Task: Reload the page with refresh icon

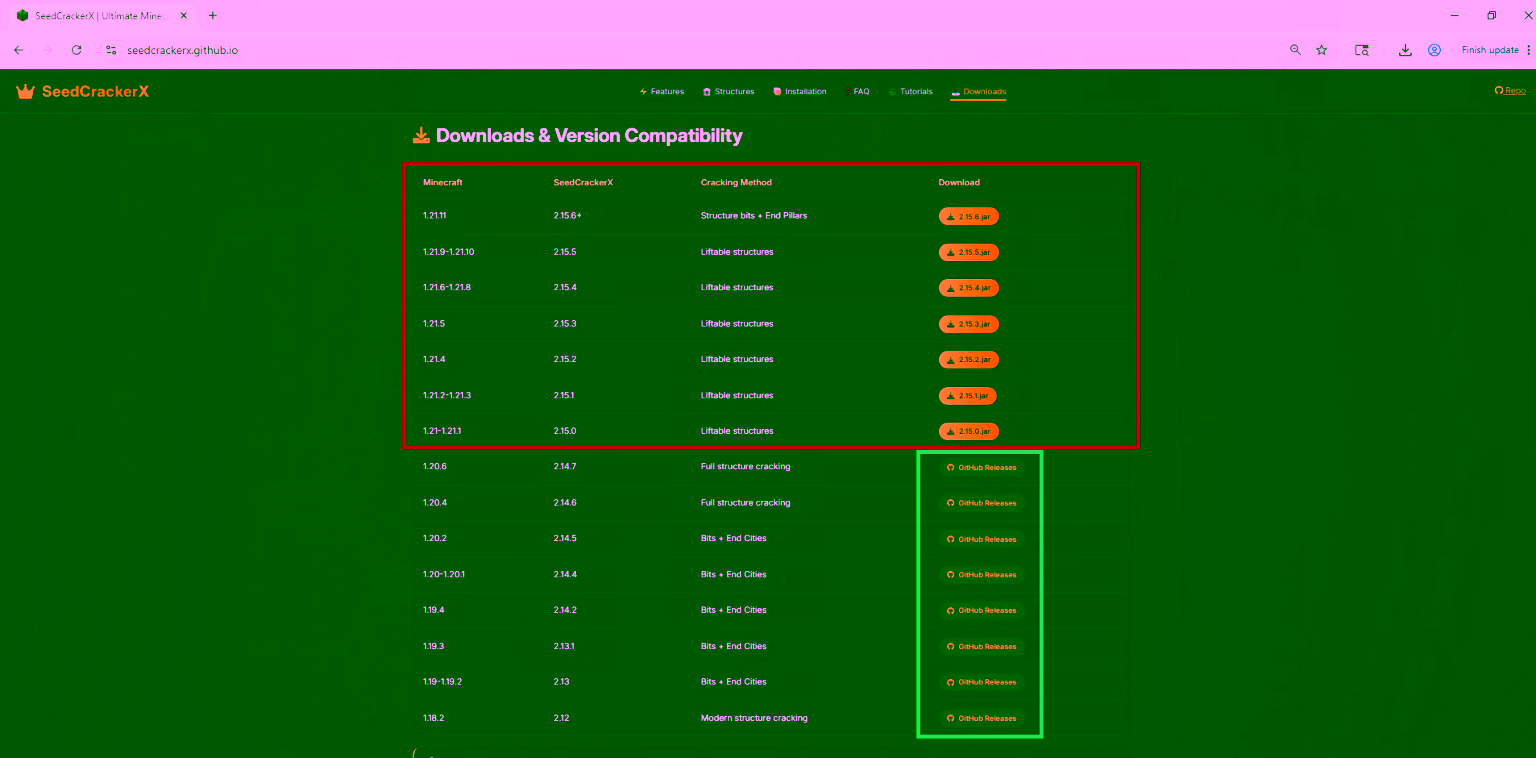Action: 76,50
